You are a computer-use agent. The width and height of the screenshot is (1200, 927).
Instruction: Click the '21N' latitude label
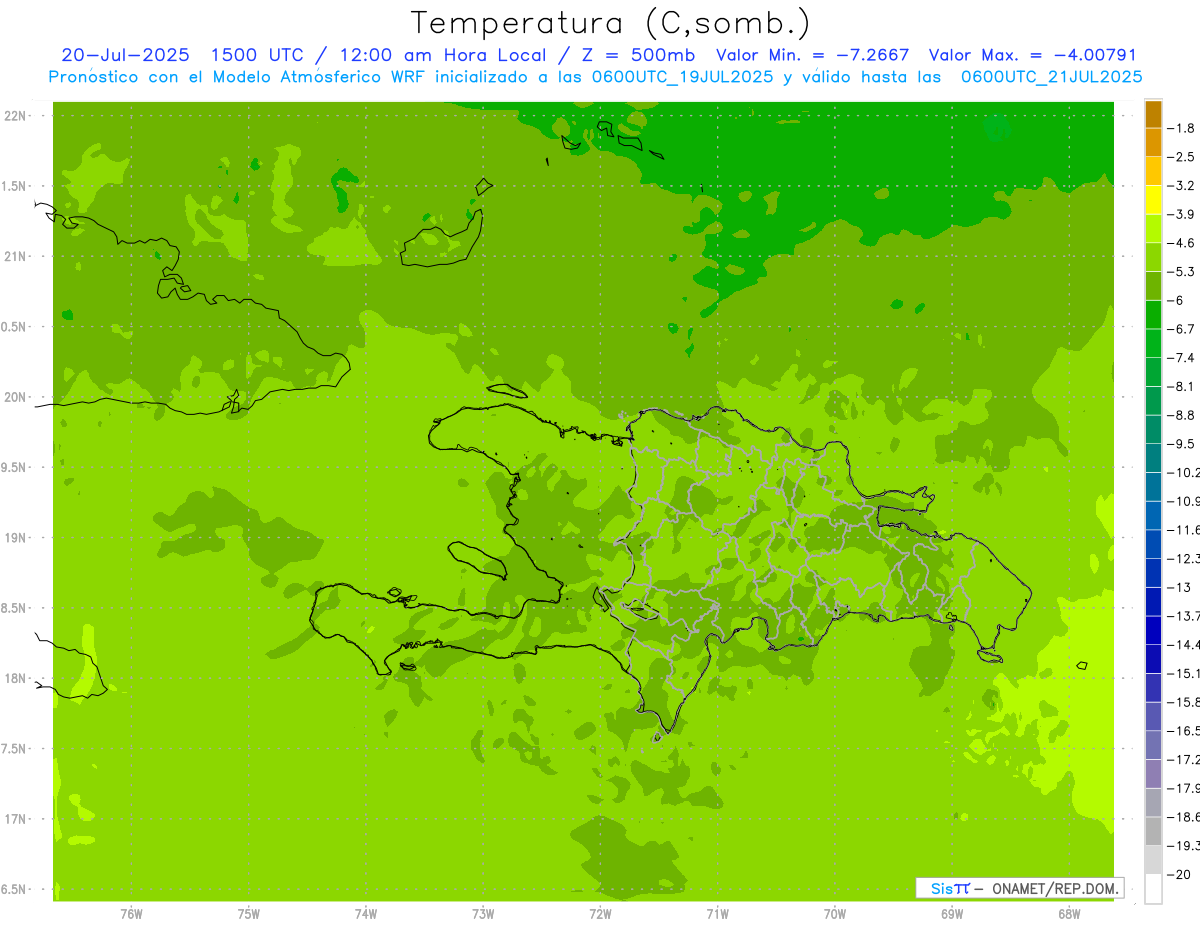(15, 257)
